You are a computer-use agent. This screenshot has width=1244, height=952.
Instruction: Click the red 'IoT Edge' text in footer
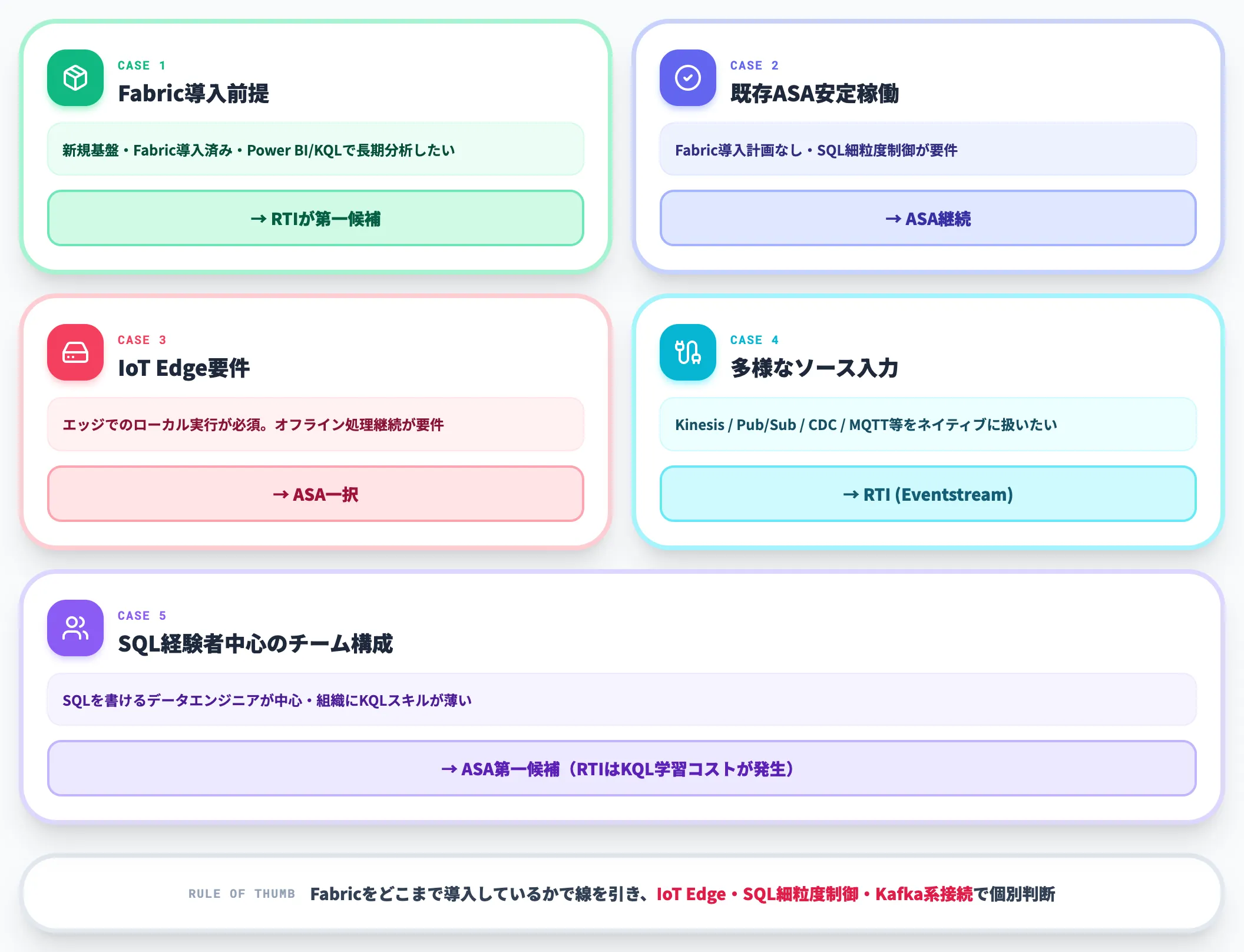tap(691, 894)
